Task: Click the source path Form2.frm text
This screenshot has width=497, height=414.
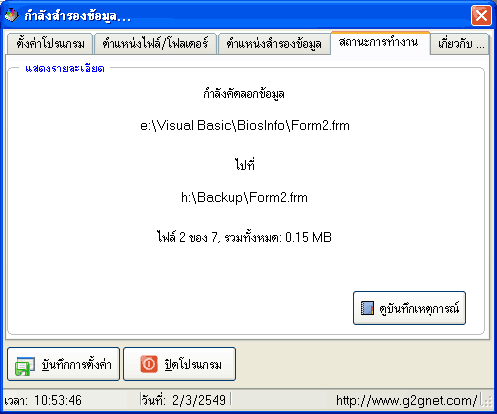Action: click(245, 126)
